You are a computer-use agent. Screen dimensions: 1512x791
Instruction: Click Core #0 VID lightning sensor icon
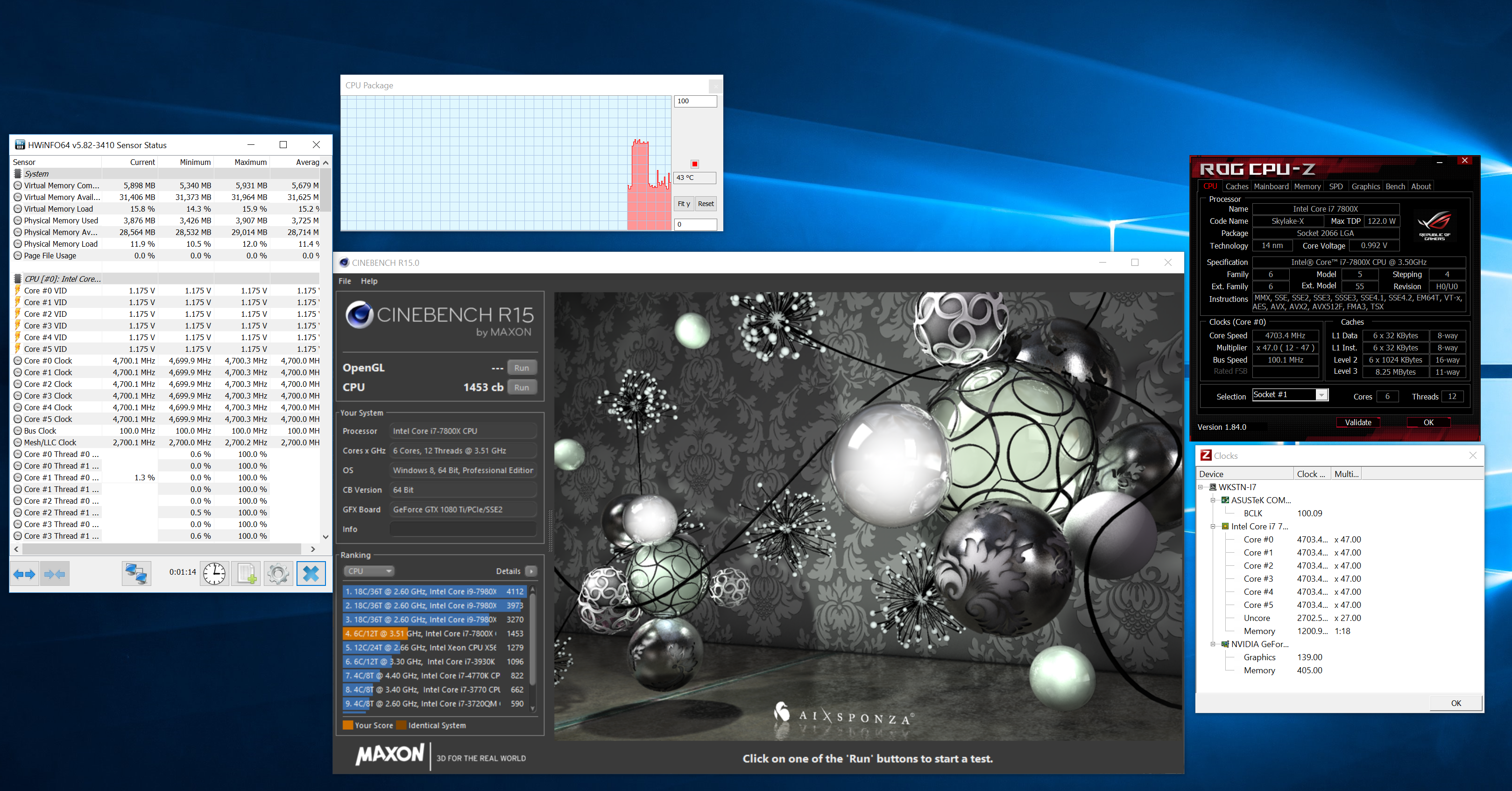tap(18, 291)
